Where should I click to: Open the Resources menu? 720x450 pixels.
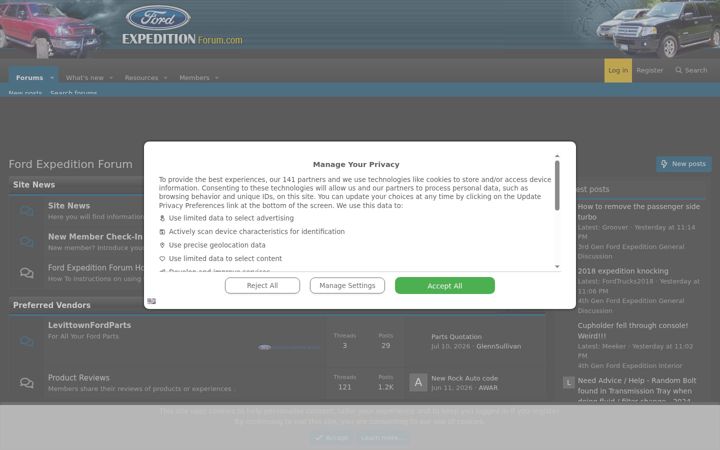point(141,78)
